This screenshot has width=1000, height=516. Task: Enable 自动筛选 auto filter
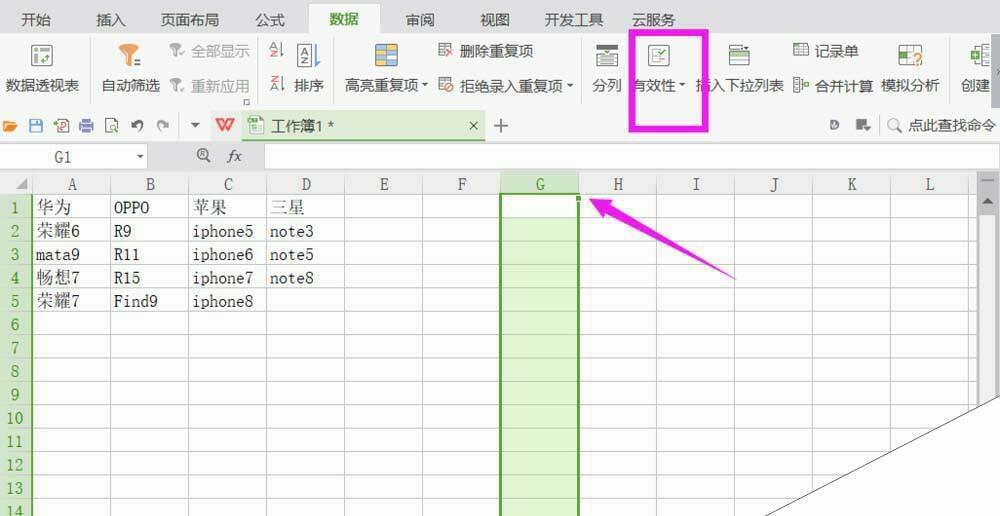coord(131,69)
